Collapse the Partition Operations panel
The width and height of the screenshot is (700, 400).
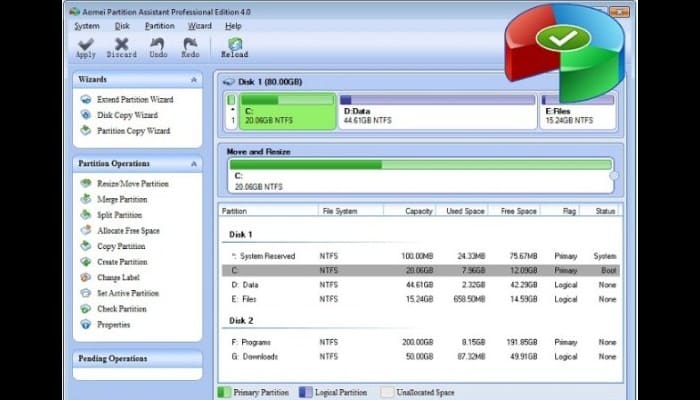coord(194,164)
